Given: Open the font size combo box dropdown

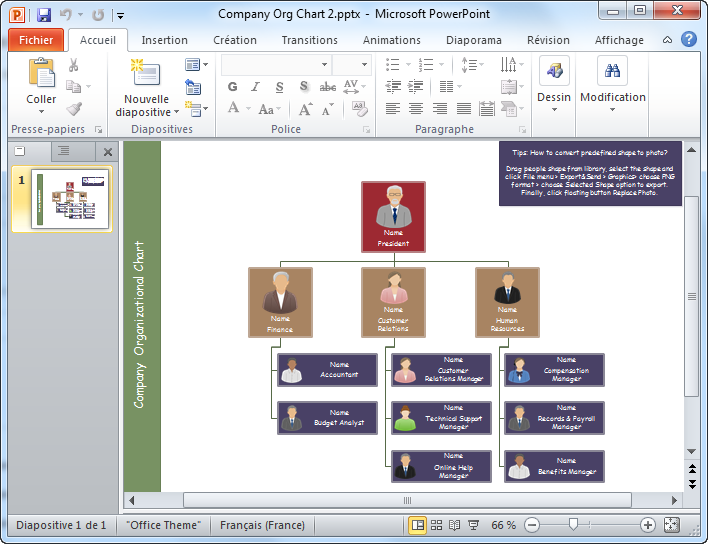Looking at the screenshot, I should [x=364, y=65].
